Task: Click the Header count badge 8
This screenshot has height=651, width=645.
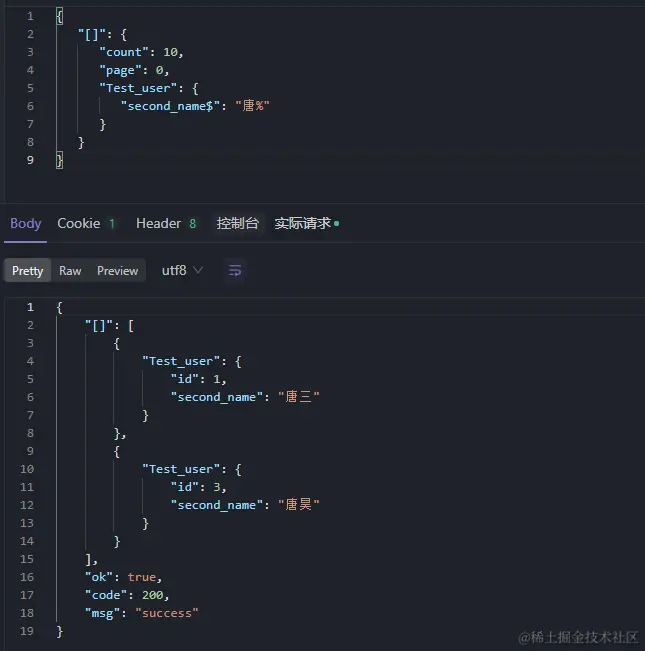Action: (x=193, y=224)
